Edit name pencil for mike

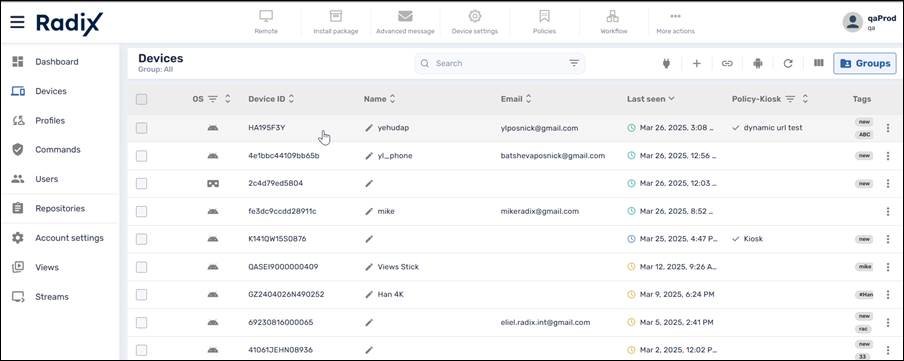369,211
